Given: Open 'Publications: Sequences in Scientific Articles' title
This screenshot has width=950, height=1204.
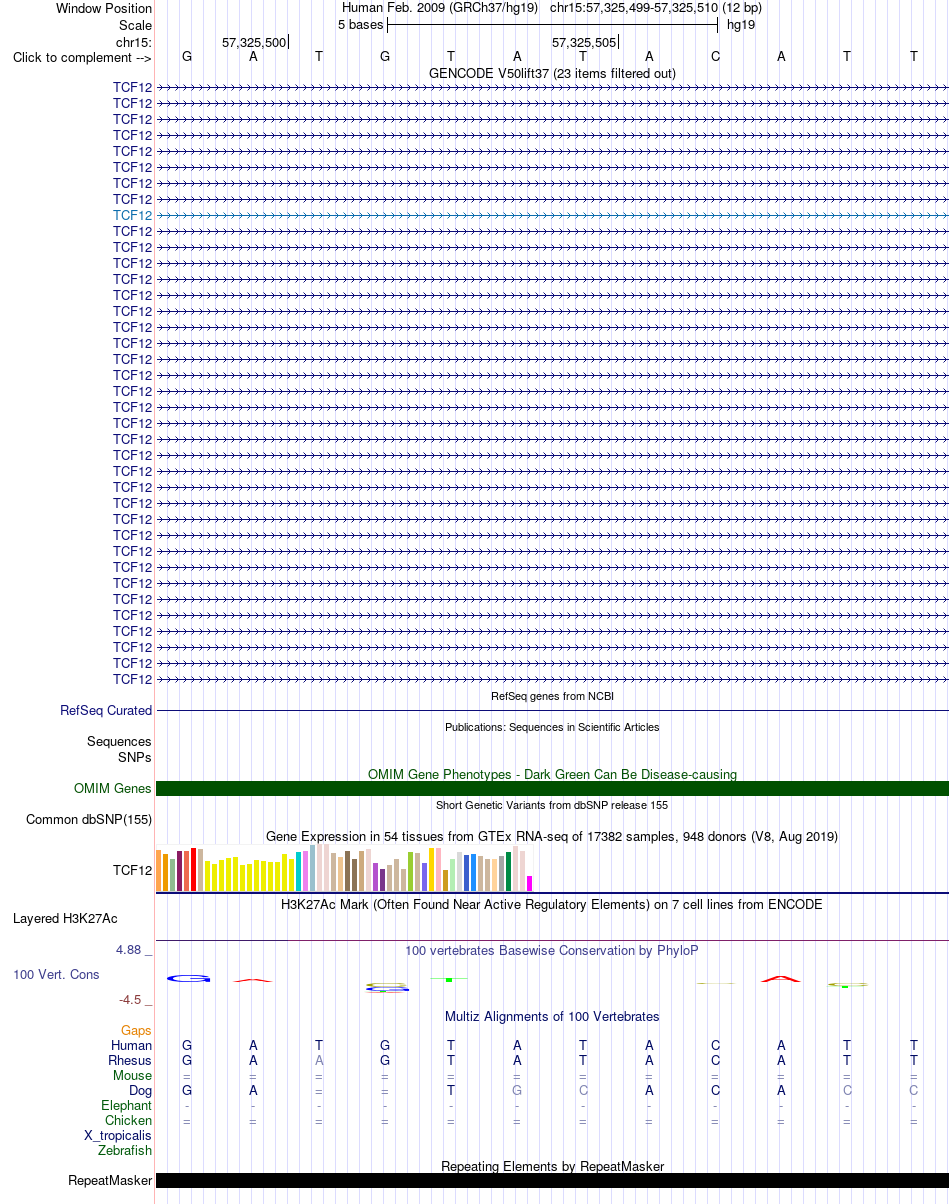Looking at the screenshot, I should (552, 727).
